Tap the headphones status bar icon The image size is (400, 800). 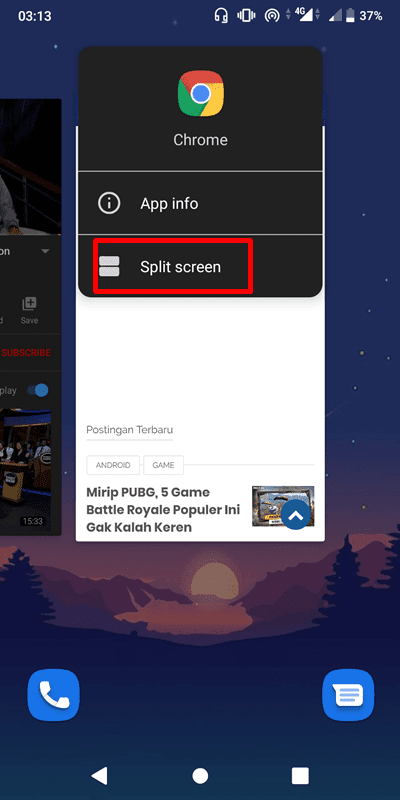click(x=221, y=16)
